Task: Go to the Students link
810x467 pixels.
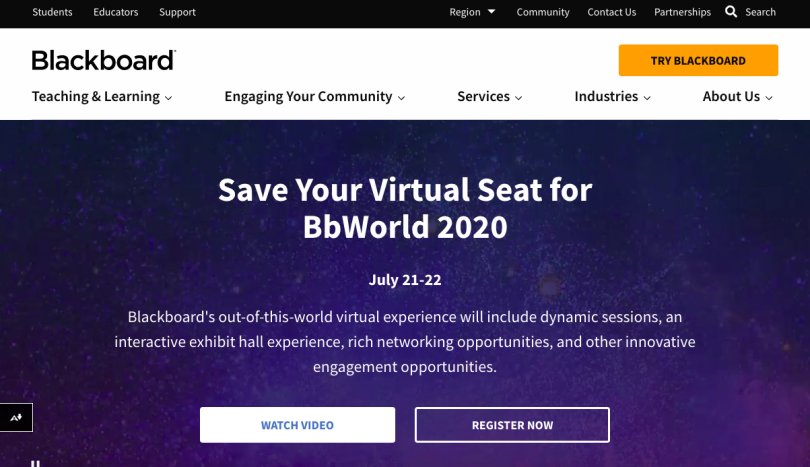Action: tap(52, 12)
